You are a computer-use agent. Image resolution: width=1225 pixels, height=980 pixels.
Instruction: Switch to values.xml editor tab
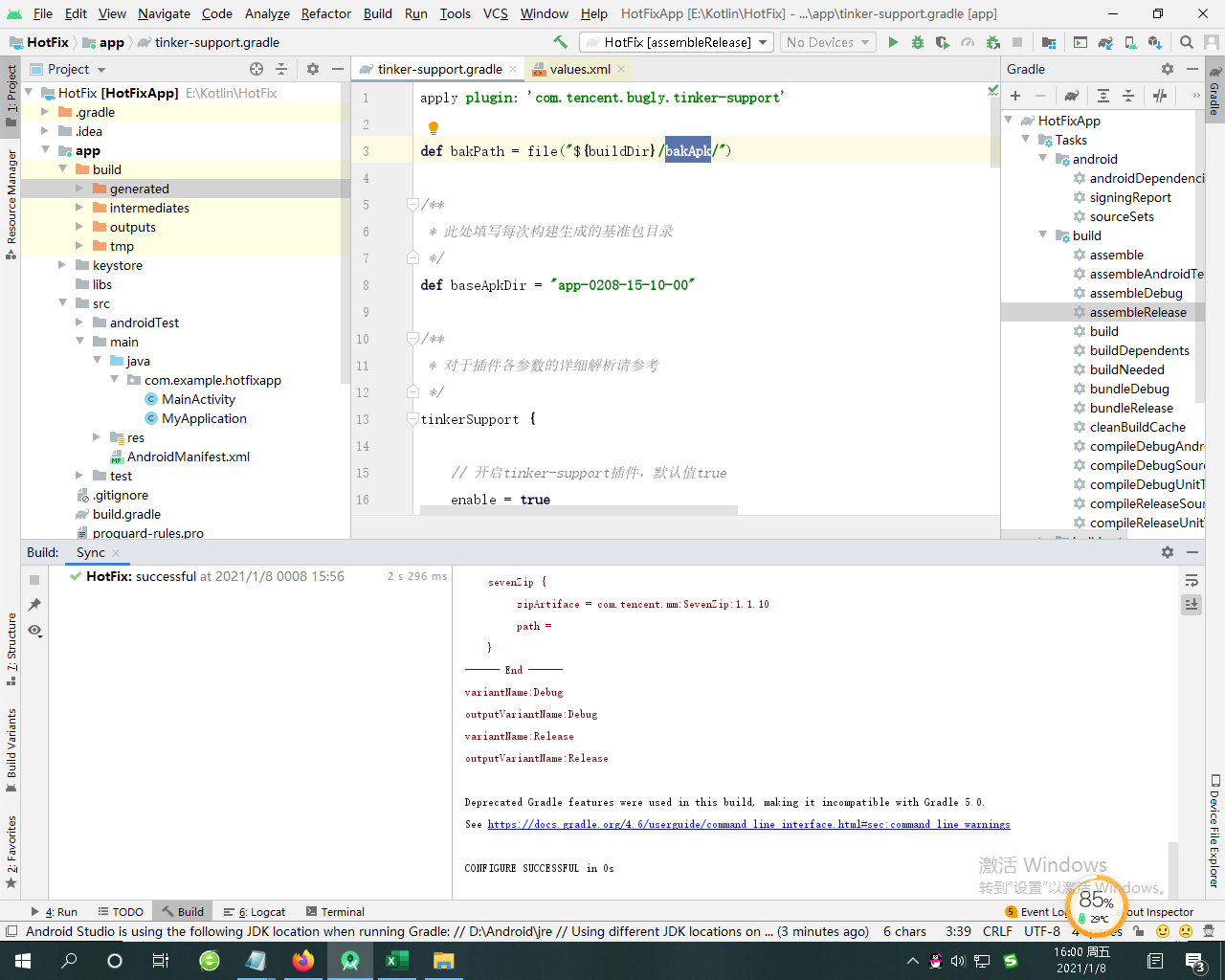pos(580,69)
